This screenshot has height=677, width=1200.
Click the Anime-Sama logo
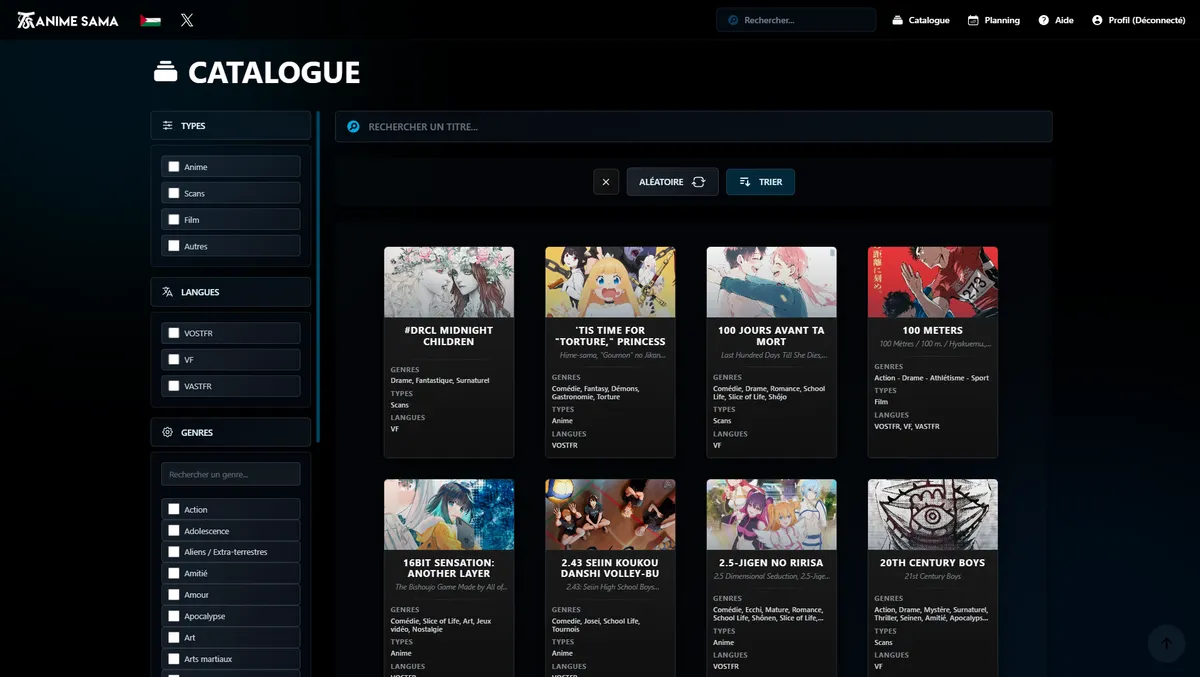point(66,19)
